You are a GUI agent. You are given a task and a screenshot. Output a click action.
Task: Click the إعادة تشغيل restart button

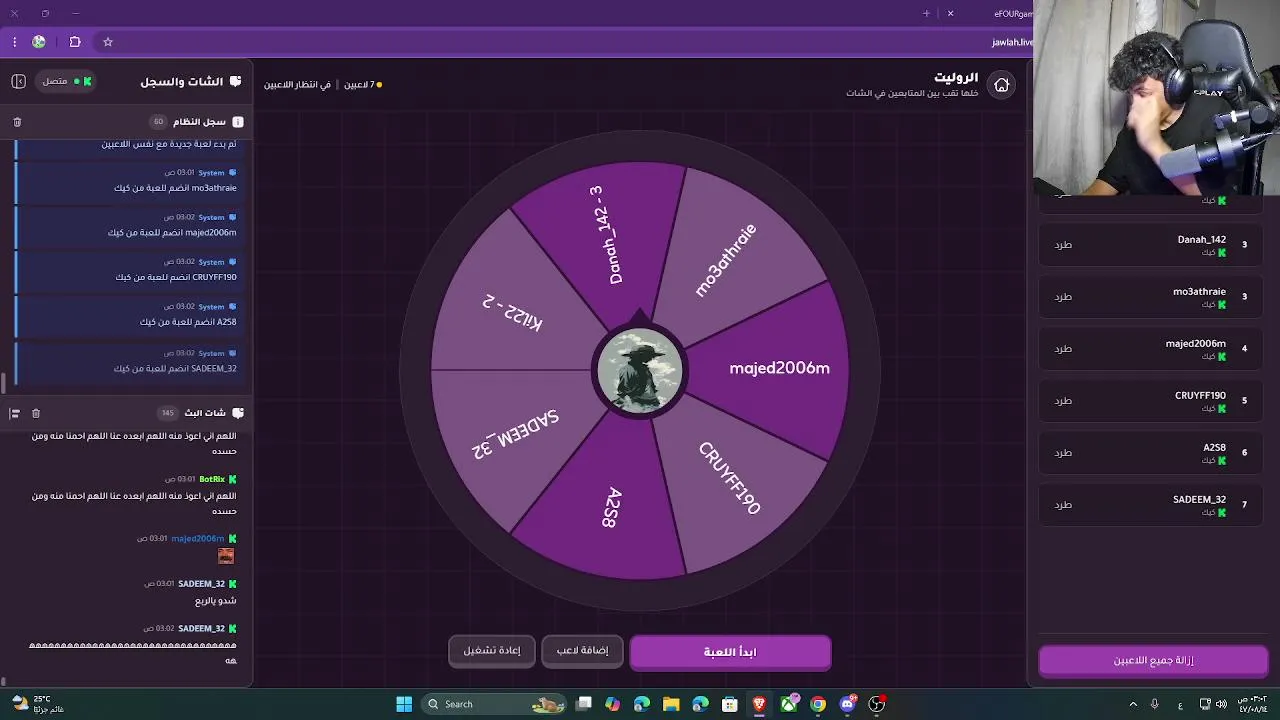click(491, 651)
